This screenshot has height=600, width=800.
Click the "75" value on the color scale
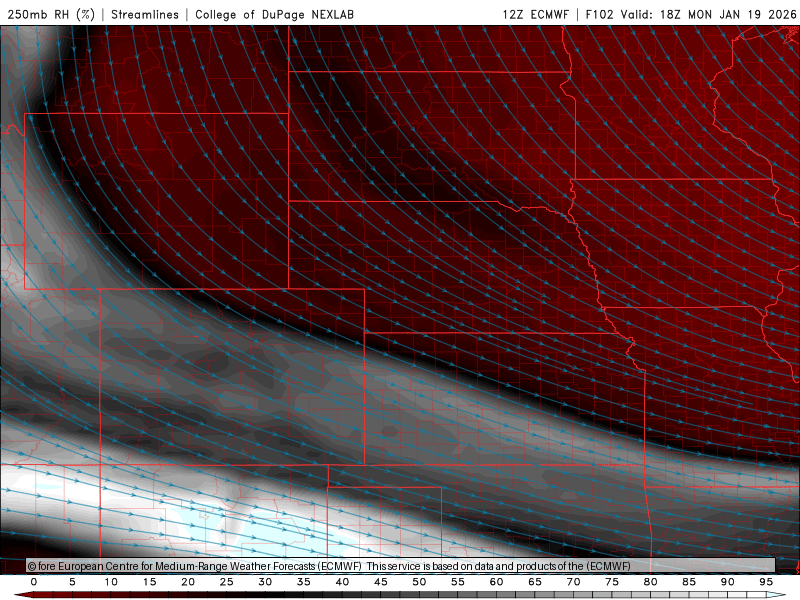[x=612, y=582]
